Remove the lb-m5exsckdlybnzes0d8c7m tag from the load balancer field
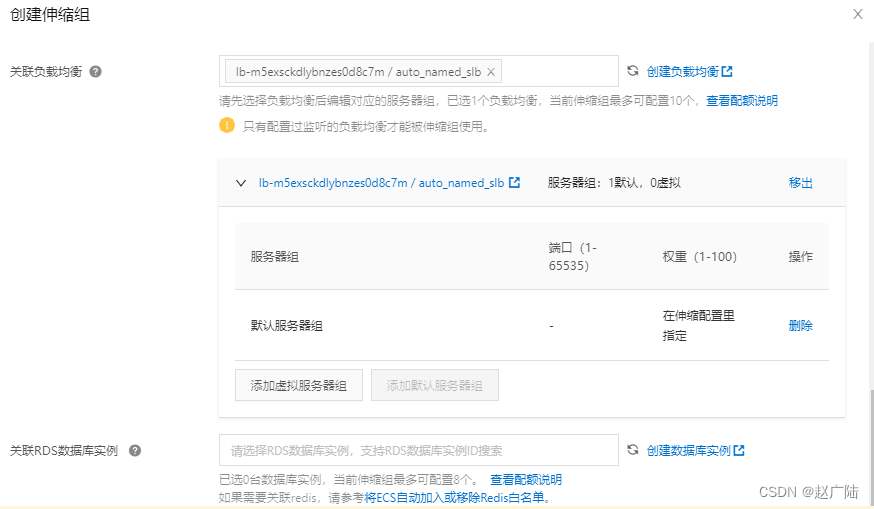Screen dimensions: 874x509 click(491, 72)
